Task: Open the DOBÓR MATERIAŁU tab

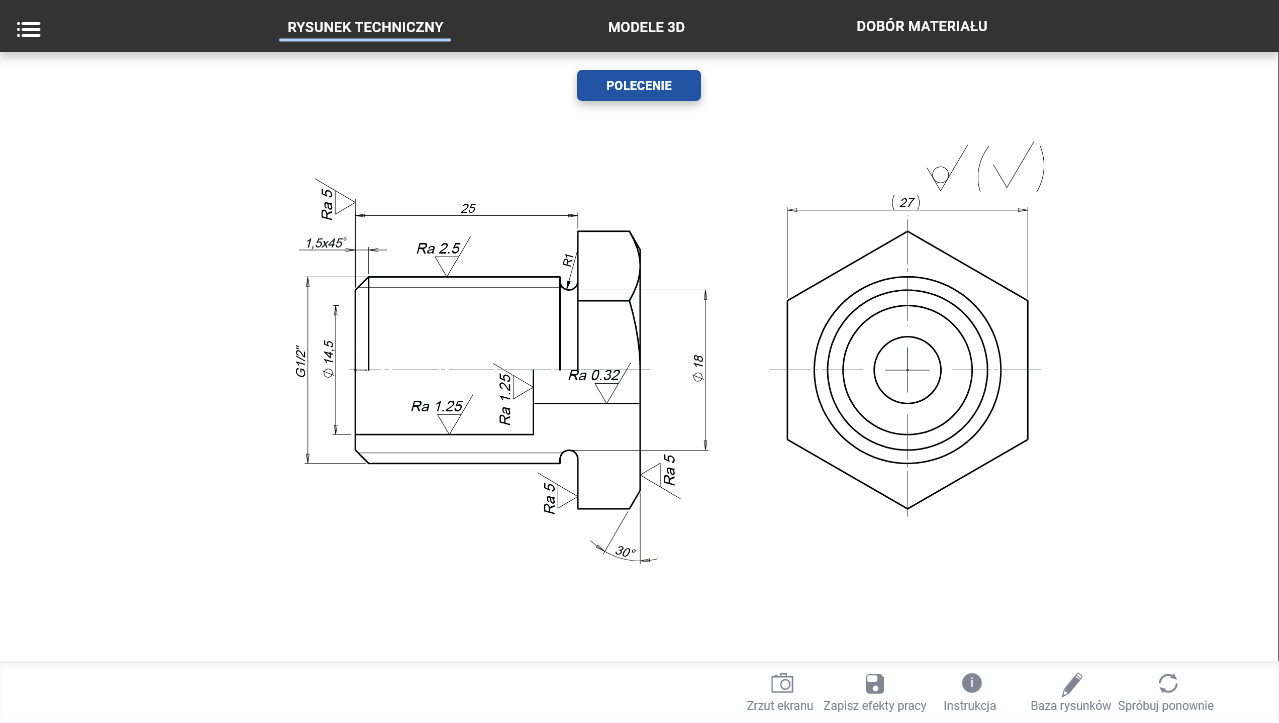Action: [921, 26]
